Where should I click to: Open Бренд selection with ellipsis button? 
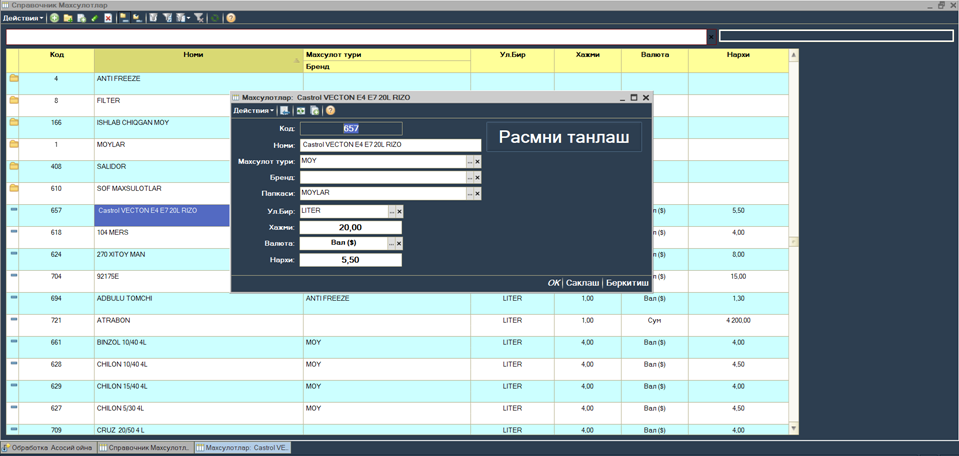coord(469,177)
